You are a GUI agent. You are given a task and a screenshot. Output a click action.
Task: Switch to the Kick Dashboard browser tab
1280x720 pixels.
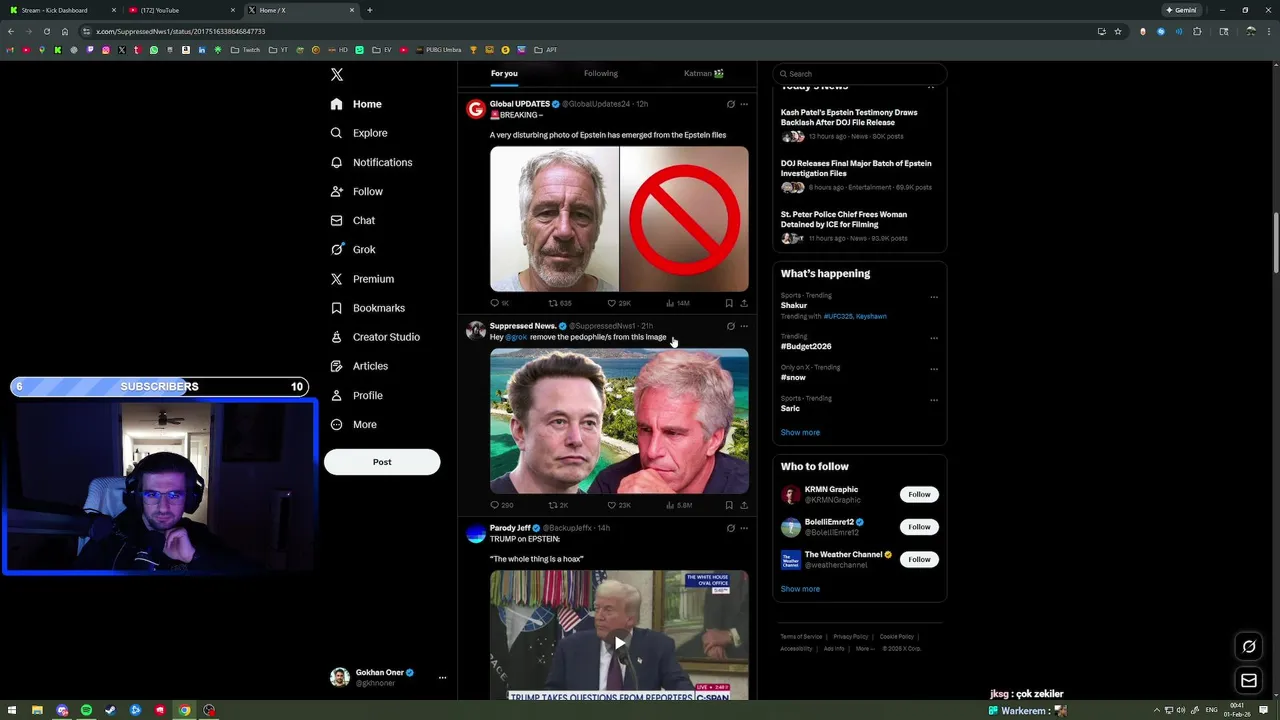(61, 10)
